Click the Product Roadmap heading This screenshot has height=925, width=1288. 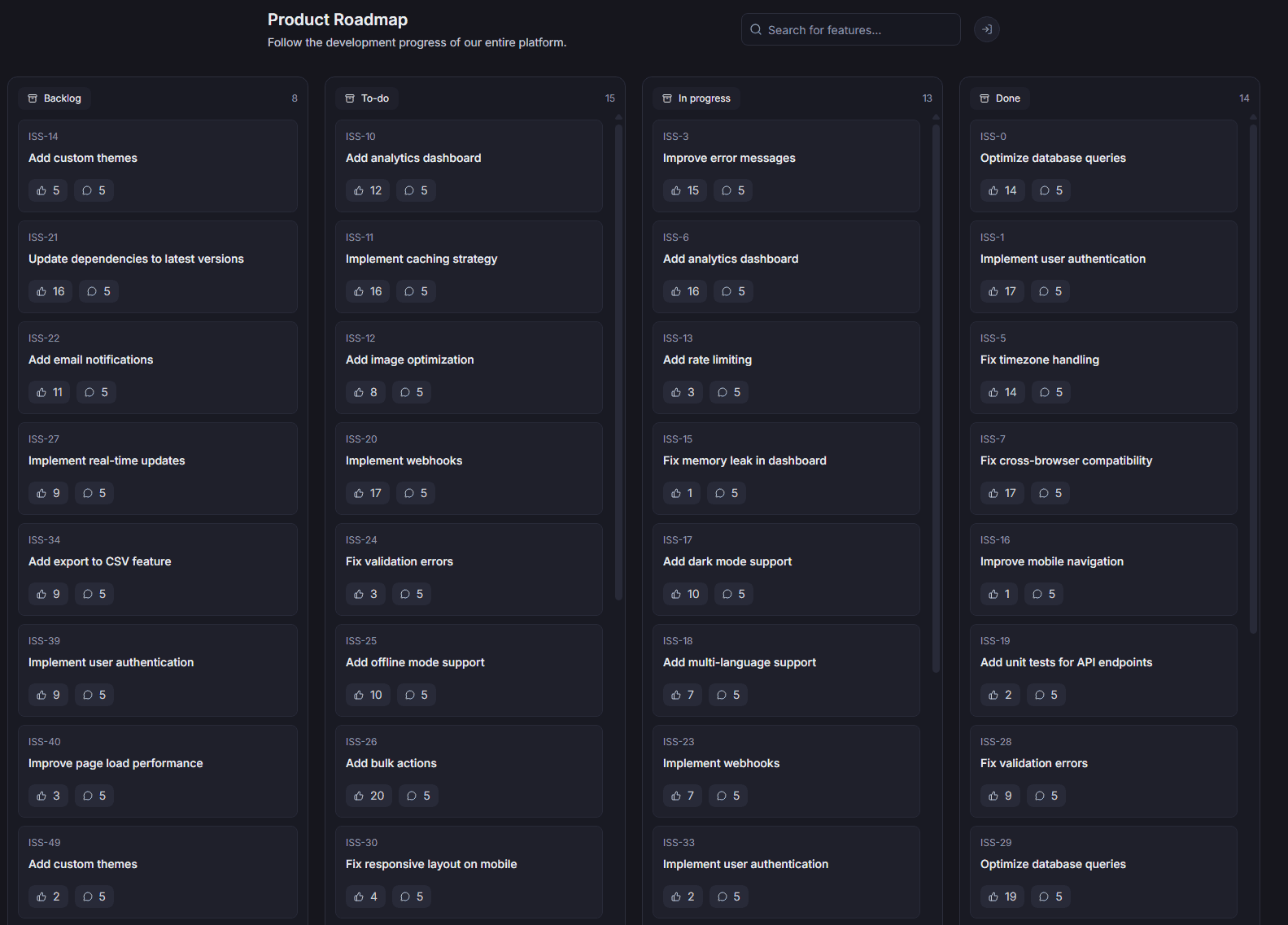click(338, 20)
